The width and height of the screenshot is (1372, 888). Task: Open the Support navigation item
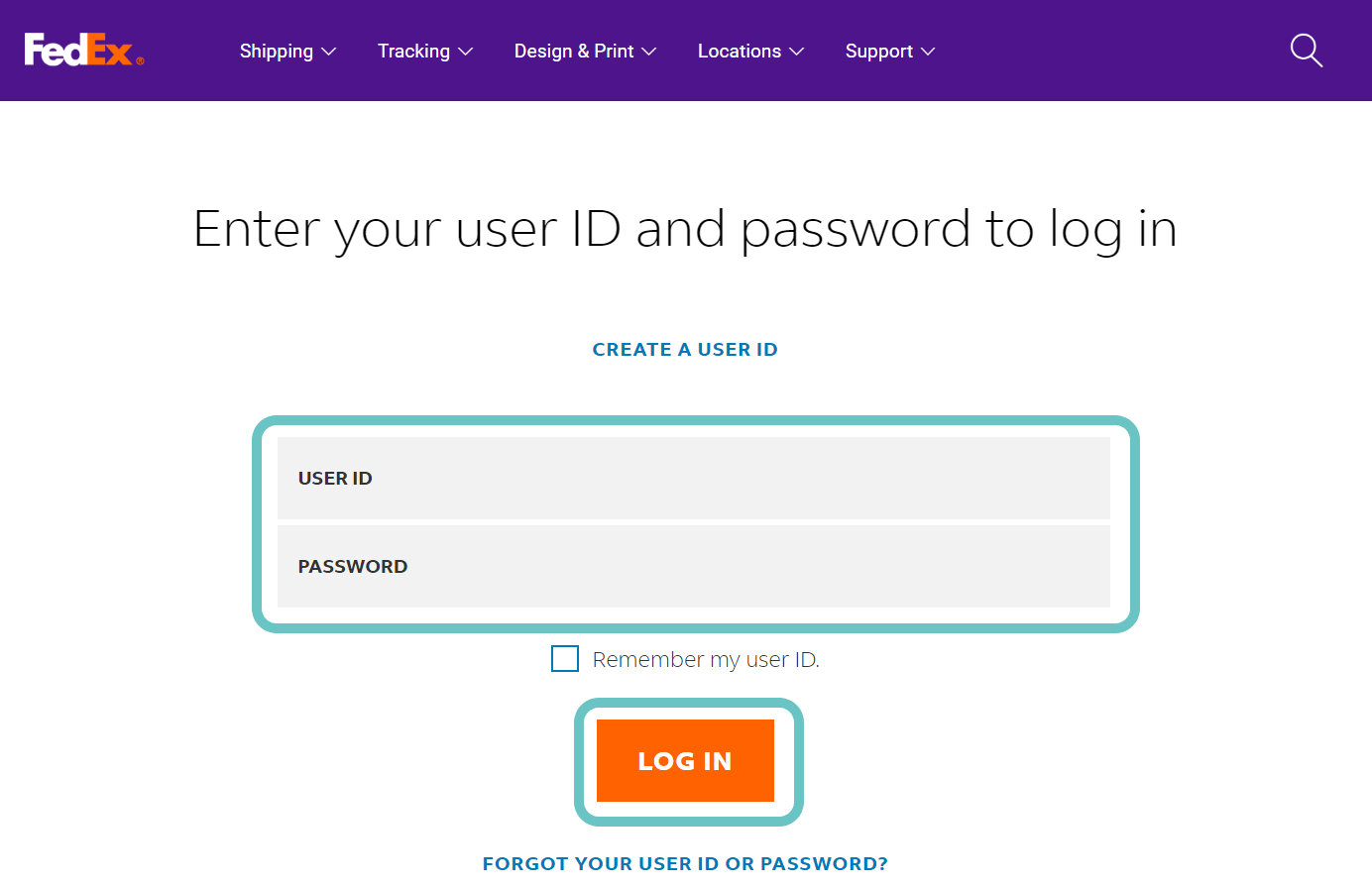(878, 51)
